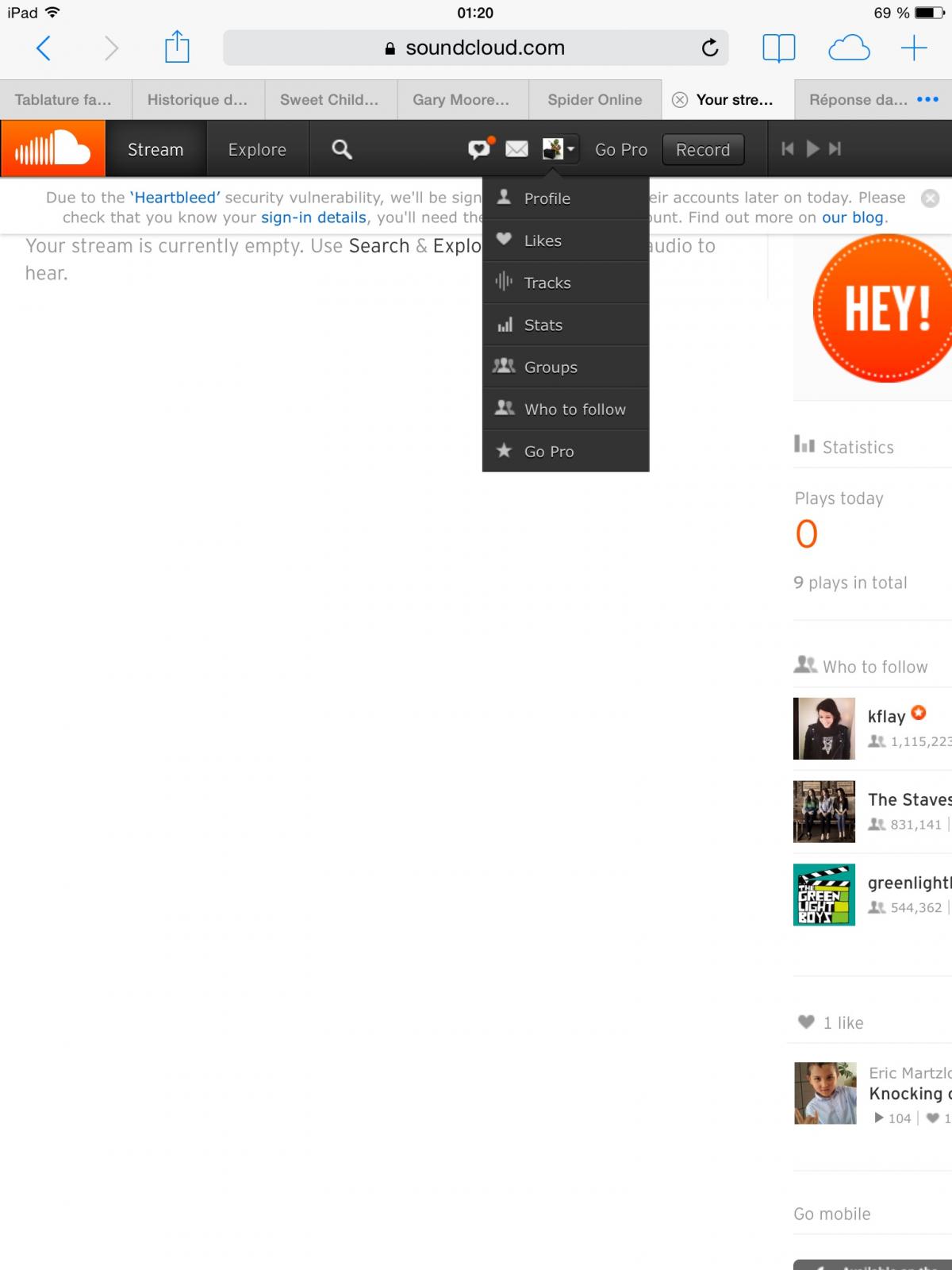
Task: Close the 'Your stre...' tab
Action: [x=680, y=100]
